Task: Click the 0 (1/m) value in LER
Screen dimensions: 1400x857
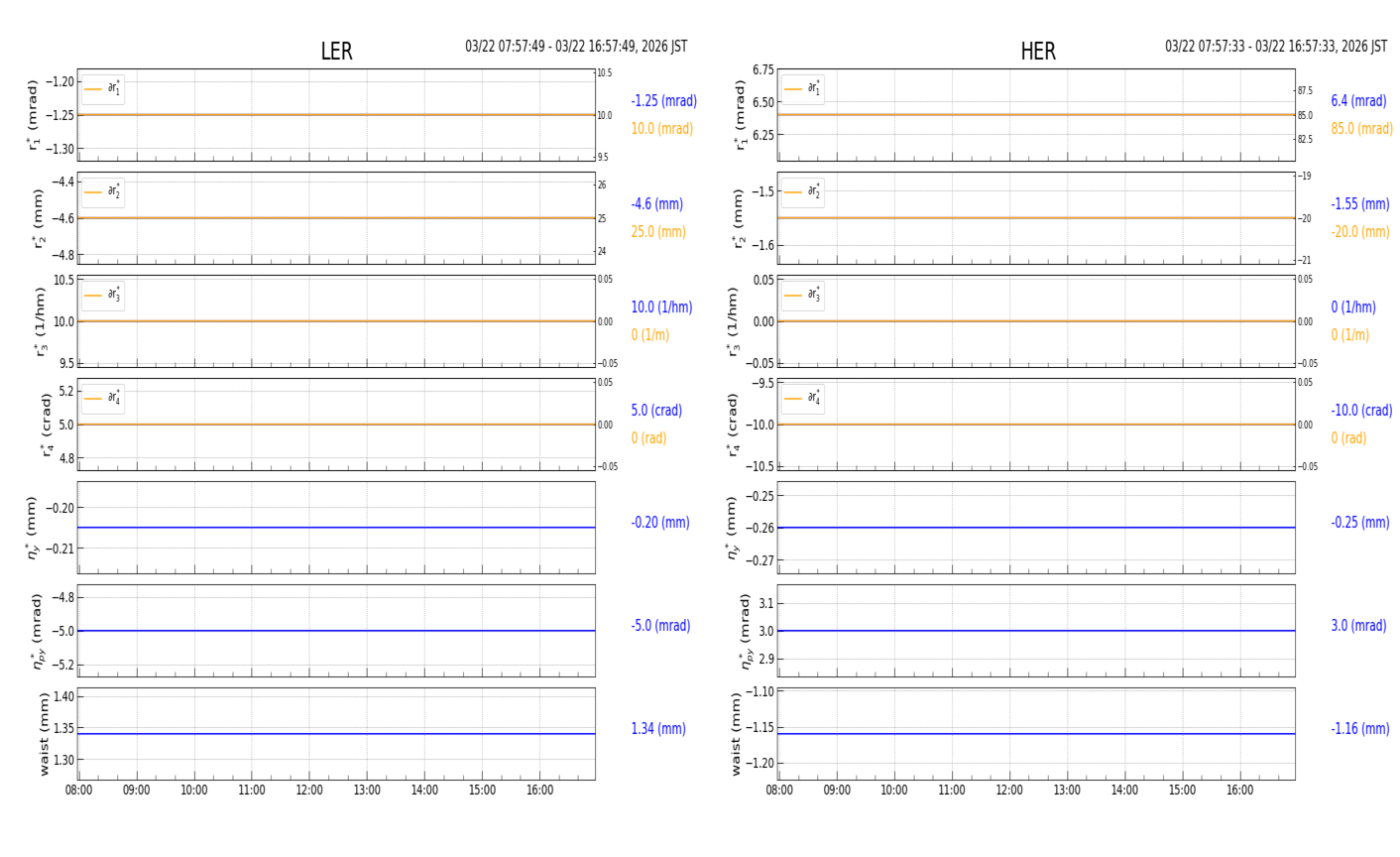Action: [650, 335]
